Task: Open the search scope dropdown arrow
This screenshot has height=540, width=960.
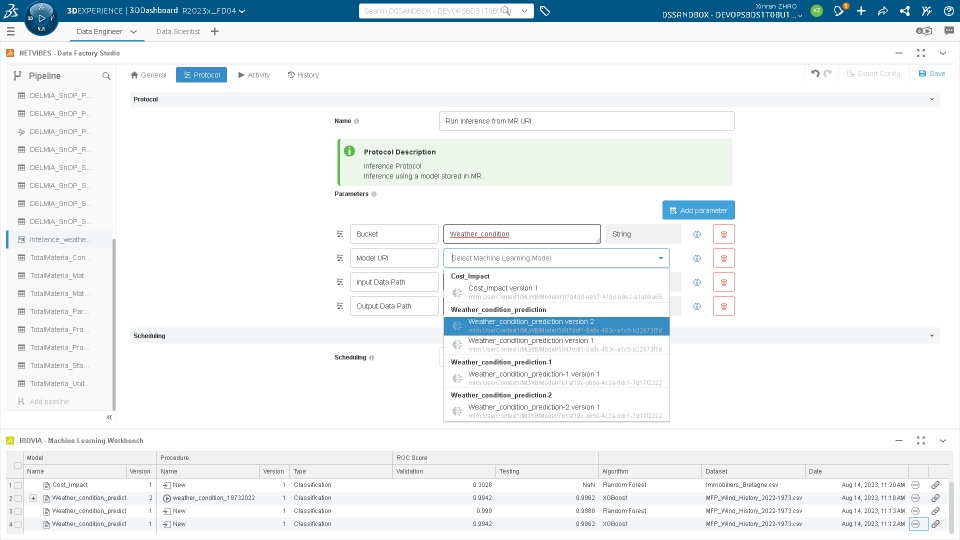Action: pos(525,10)
